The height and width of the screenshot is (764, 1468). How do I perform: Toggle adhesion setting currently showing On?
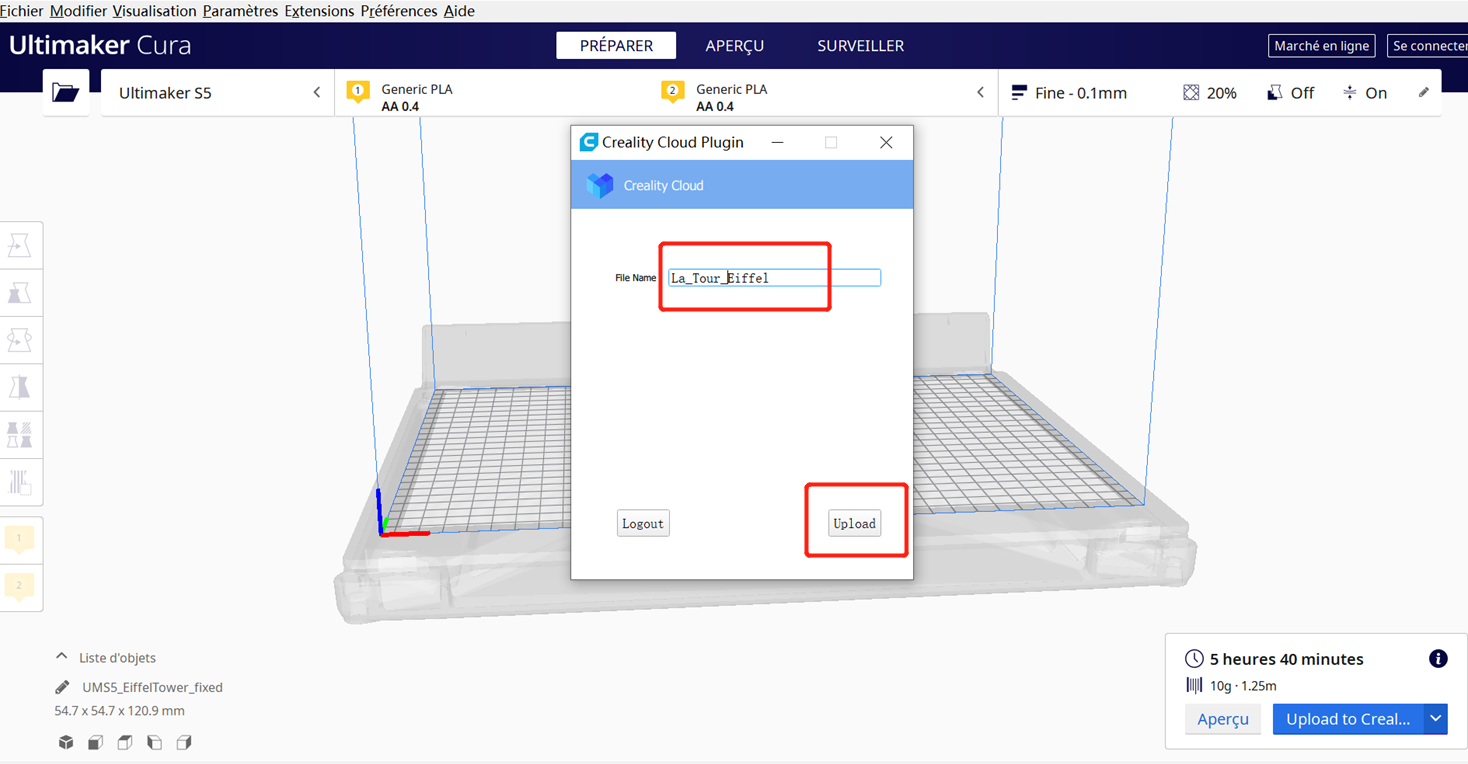coord(1365,92)
